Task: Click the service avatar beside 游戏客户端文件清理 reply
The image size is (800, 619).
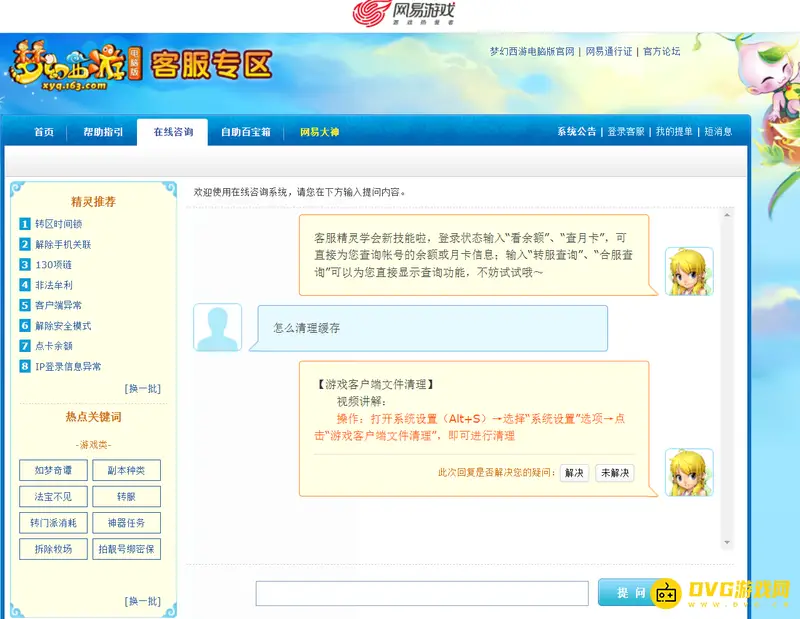Action: [x=689, y=472]
